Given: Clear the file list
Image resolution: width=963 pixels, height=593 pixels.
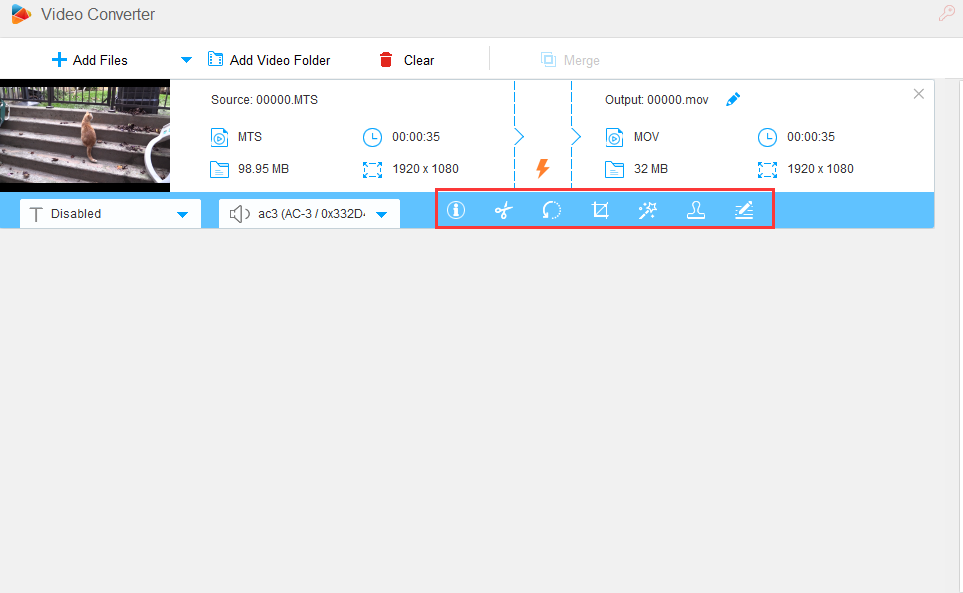Looking at the screenshot, I should [407, 60].
